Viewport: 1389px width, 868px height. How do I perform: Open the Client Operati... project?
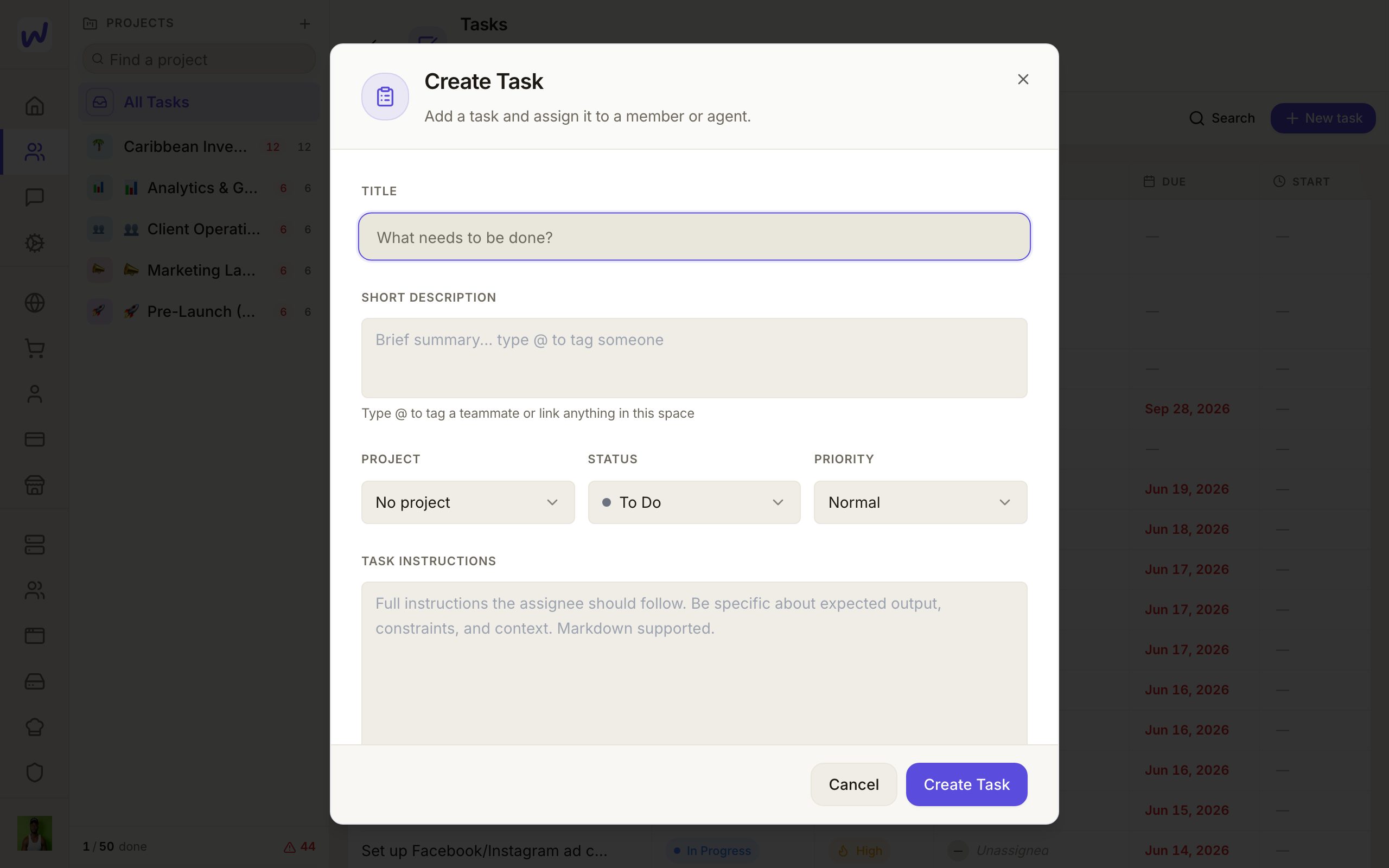[199, 229]
